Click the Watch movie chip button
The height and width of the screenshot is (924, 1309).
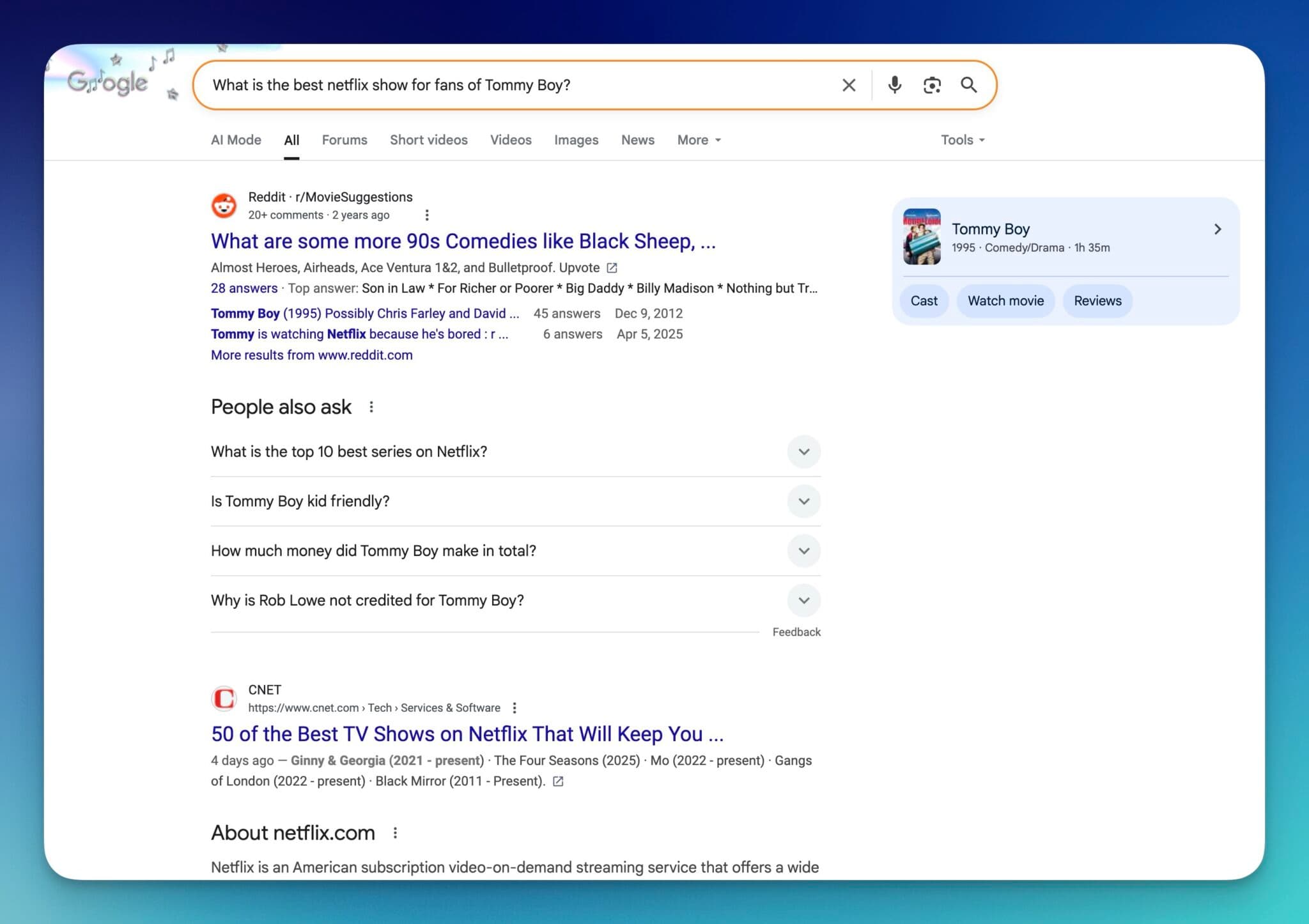tap(1005, 301)
